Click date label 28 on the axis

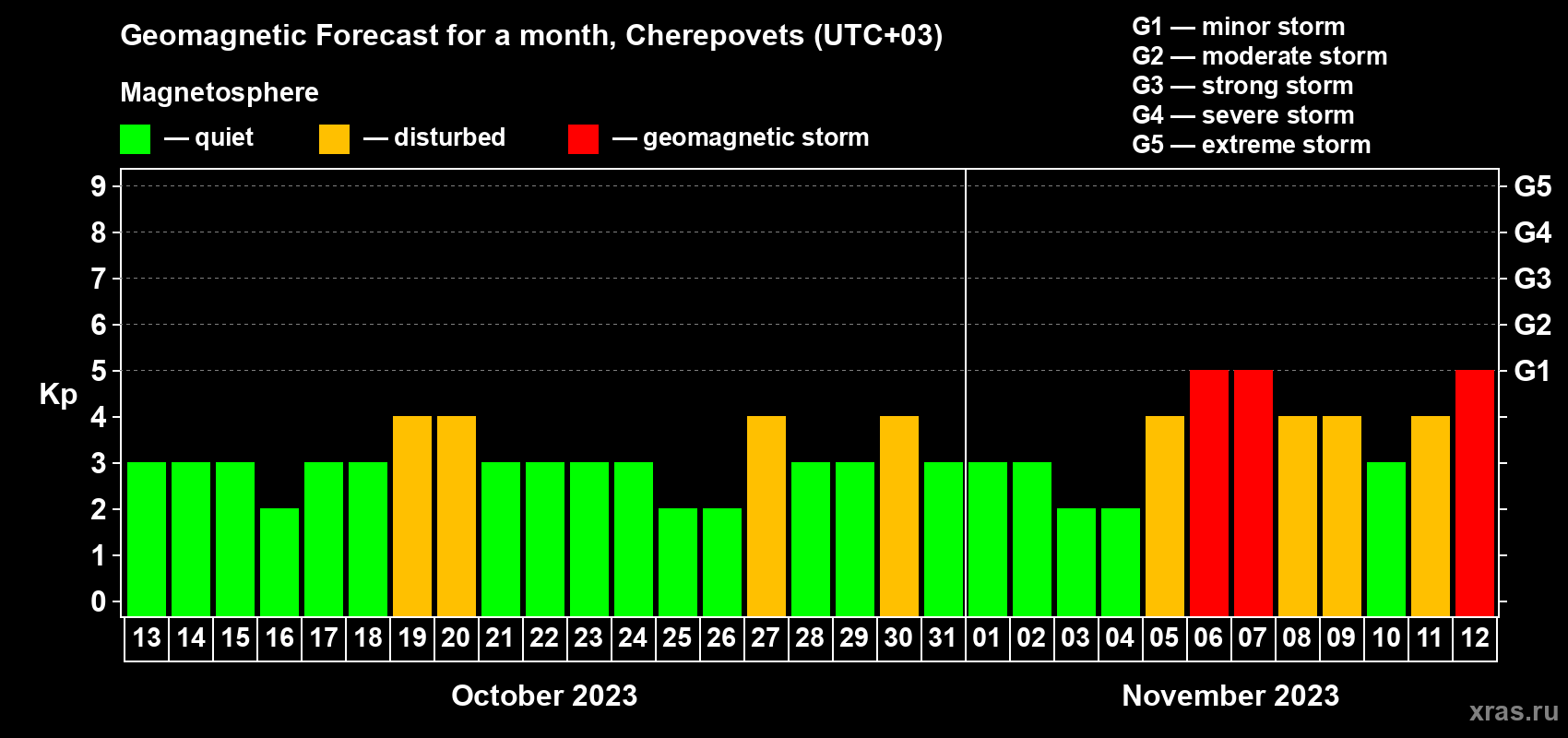[x=810, y=637]
